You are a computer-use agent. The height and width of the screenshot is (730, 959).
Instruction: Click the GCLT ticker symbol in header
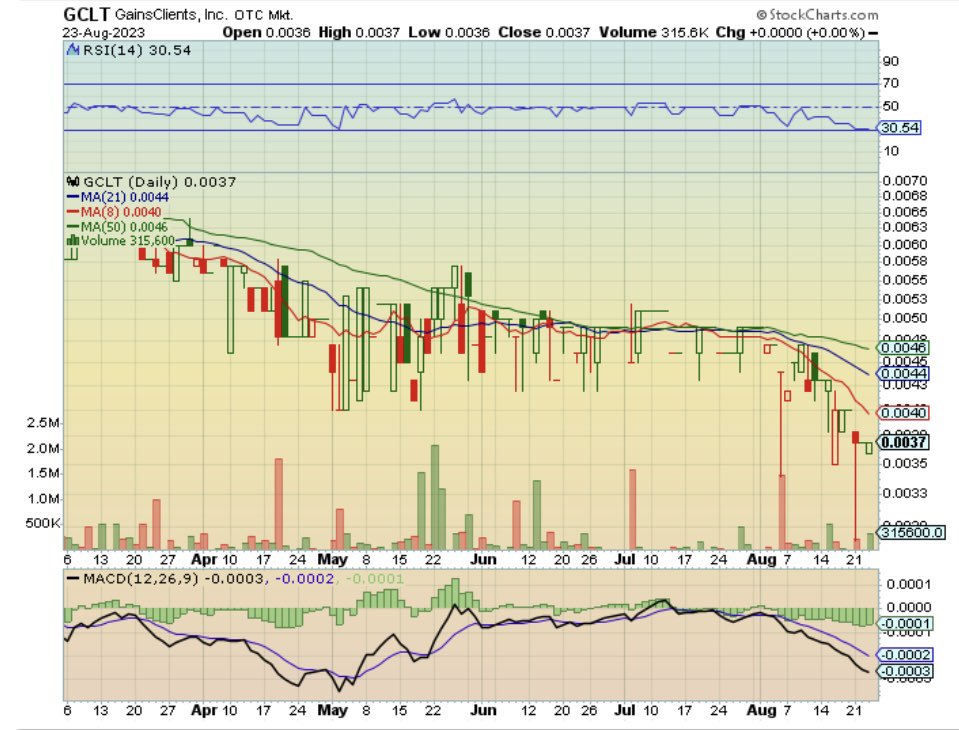pos(86,14)
